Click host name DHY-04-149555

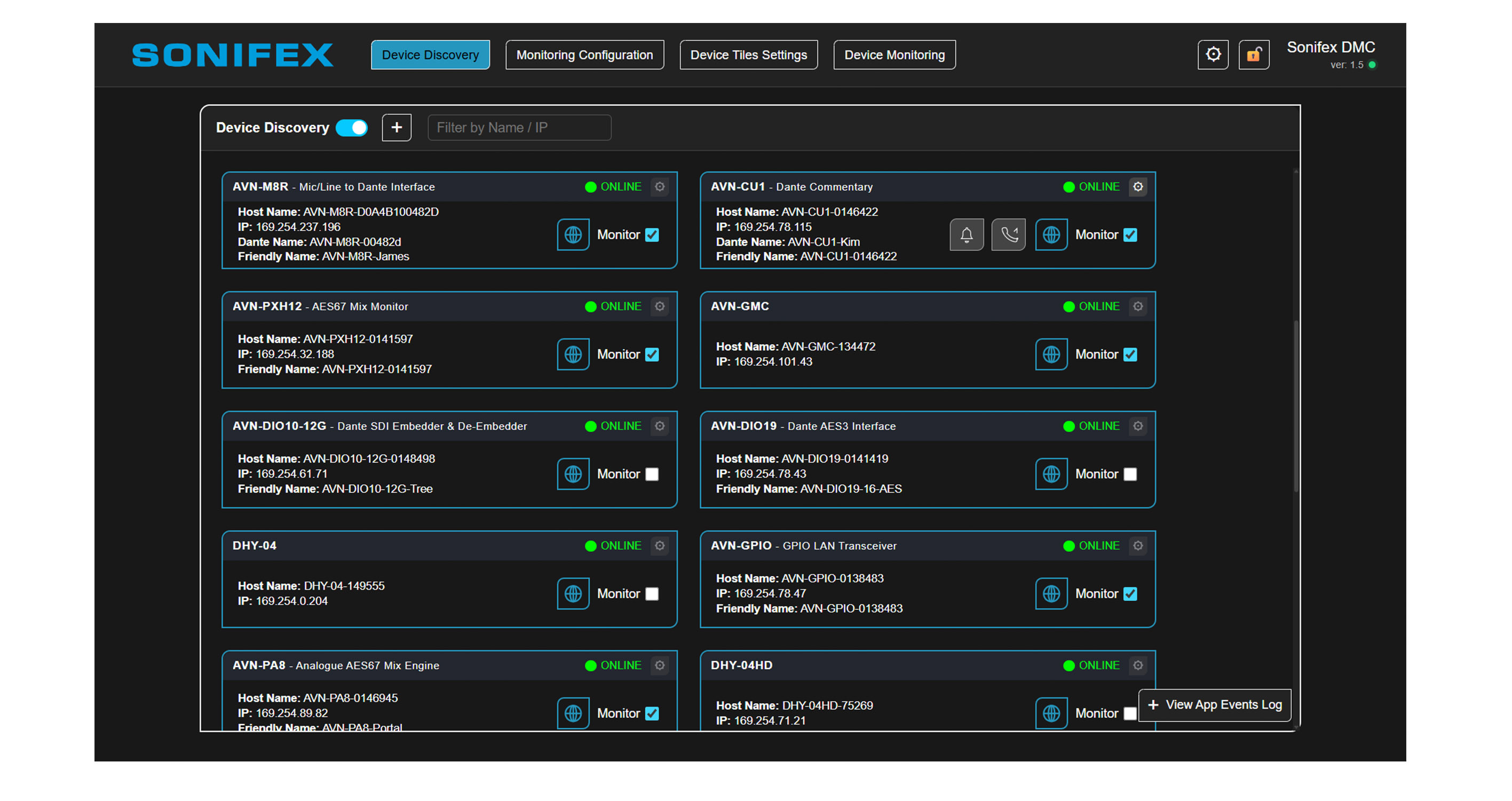click(x=344, y=586)
